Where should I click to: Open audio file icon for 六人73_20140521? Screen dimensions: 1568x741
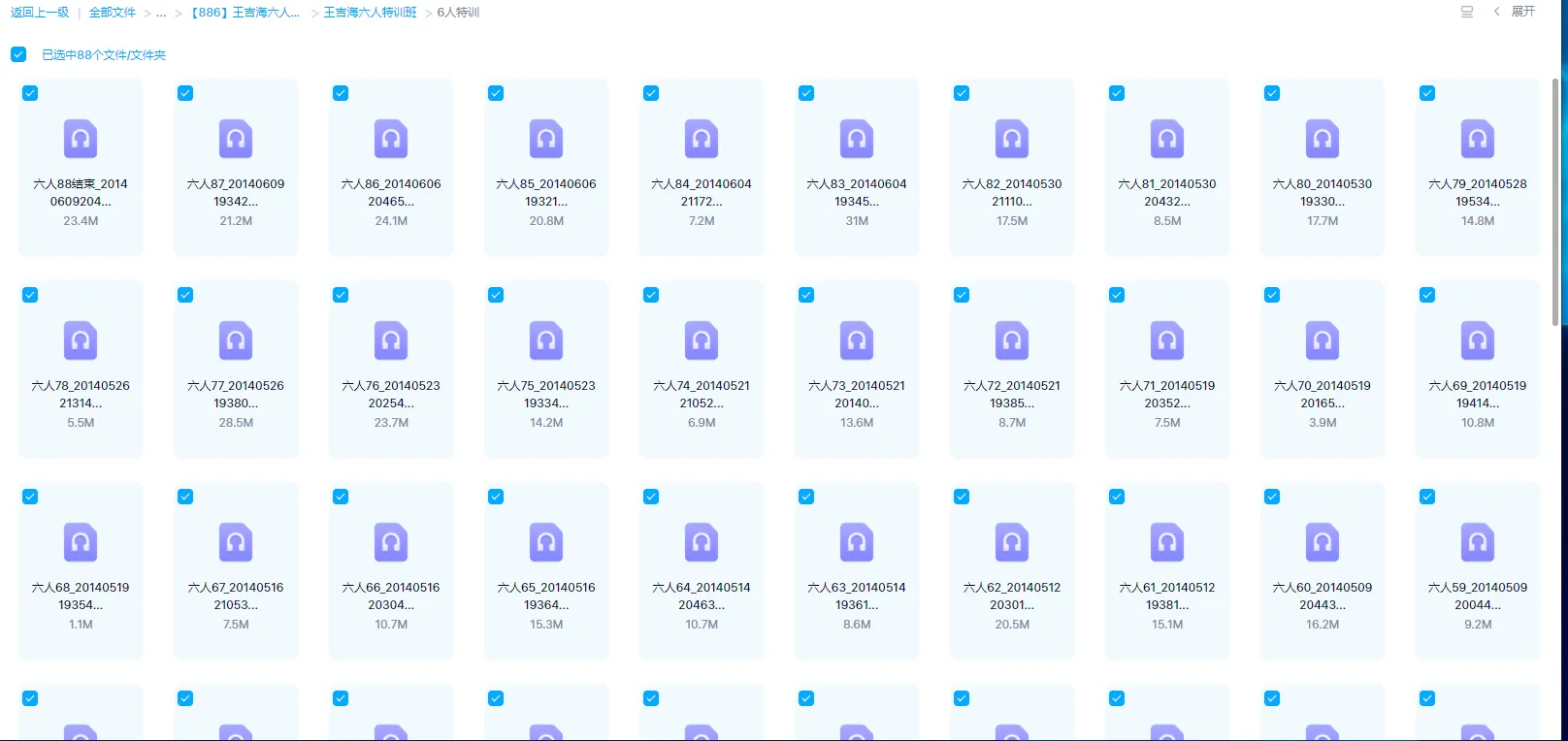857,340
